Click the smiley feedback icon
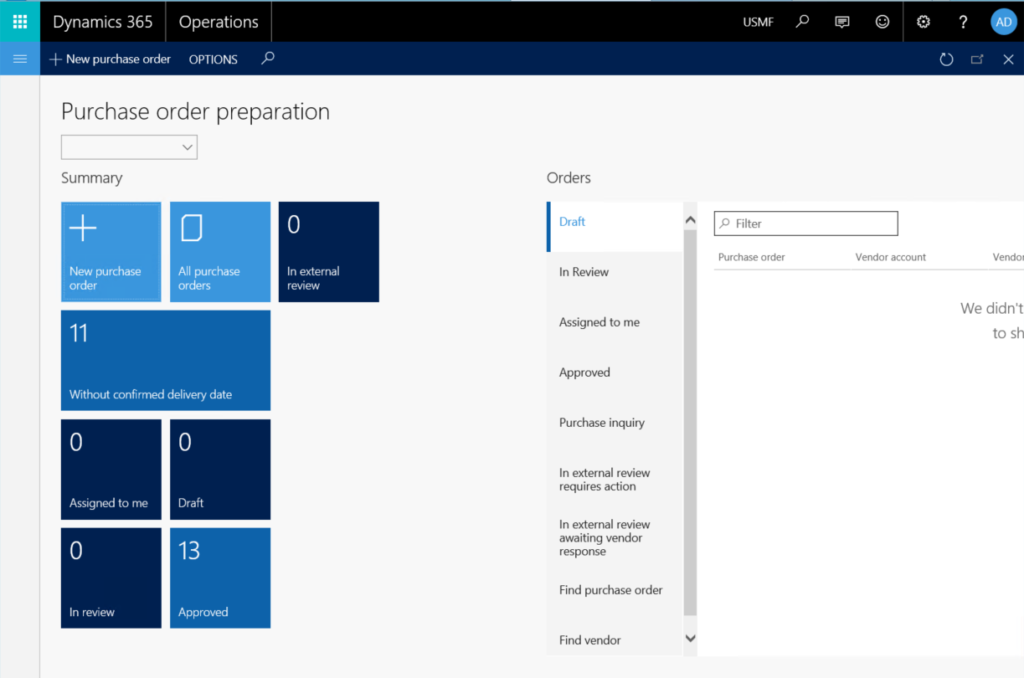 click(x=882, y=21)
